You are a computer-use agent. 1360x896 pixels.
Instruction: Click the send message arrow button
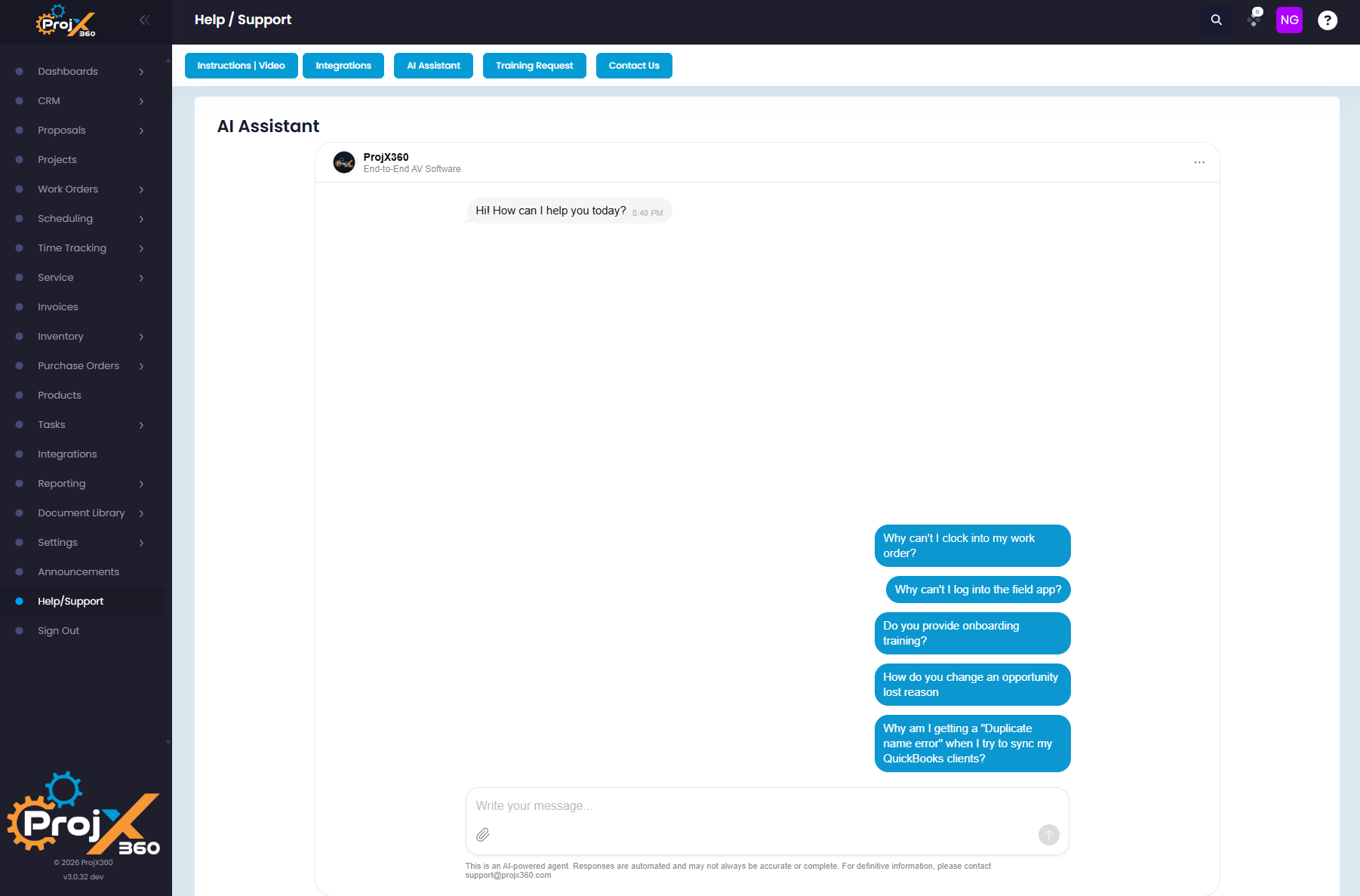pyautogui.click(x=1049, y=835)
